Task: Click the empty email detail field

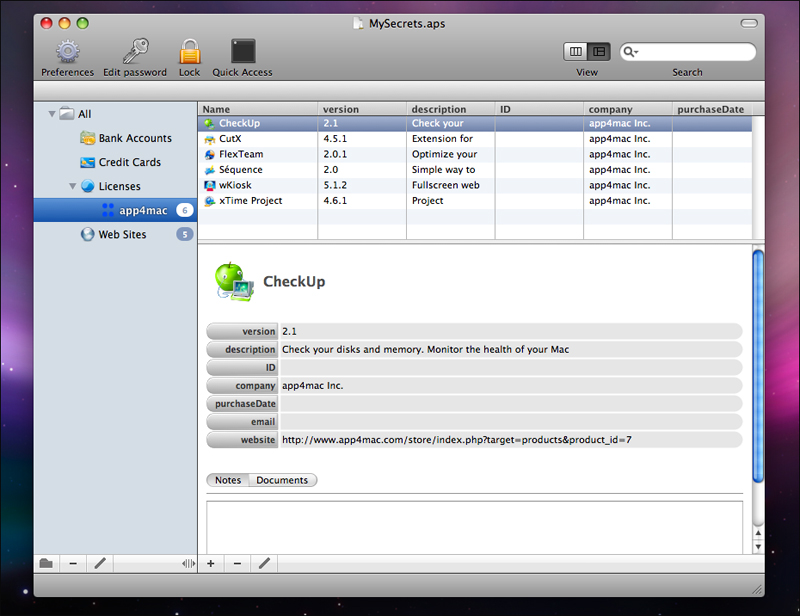Action: pyautogui.click(x=511, y=422)
